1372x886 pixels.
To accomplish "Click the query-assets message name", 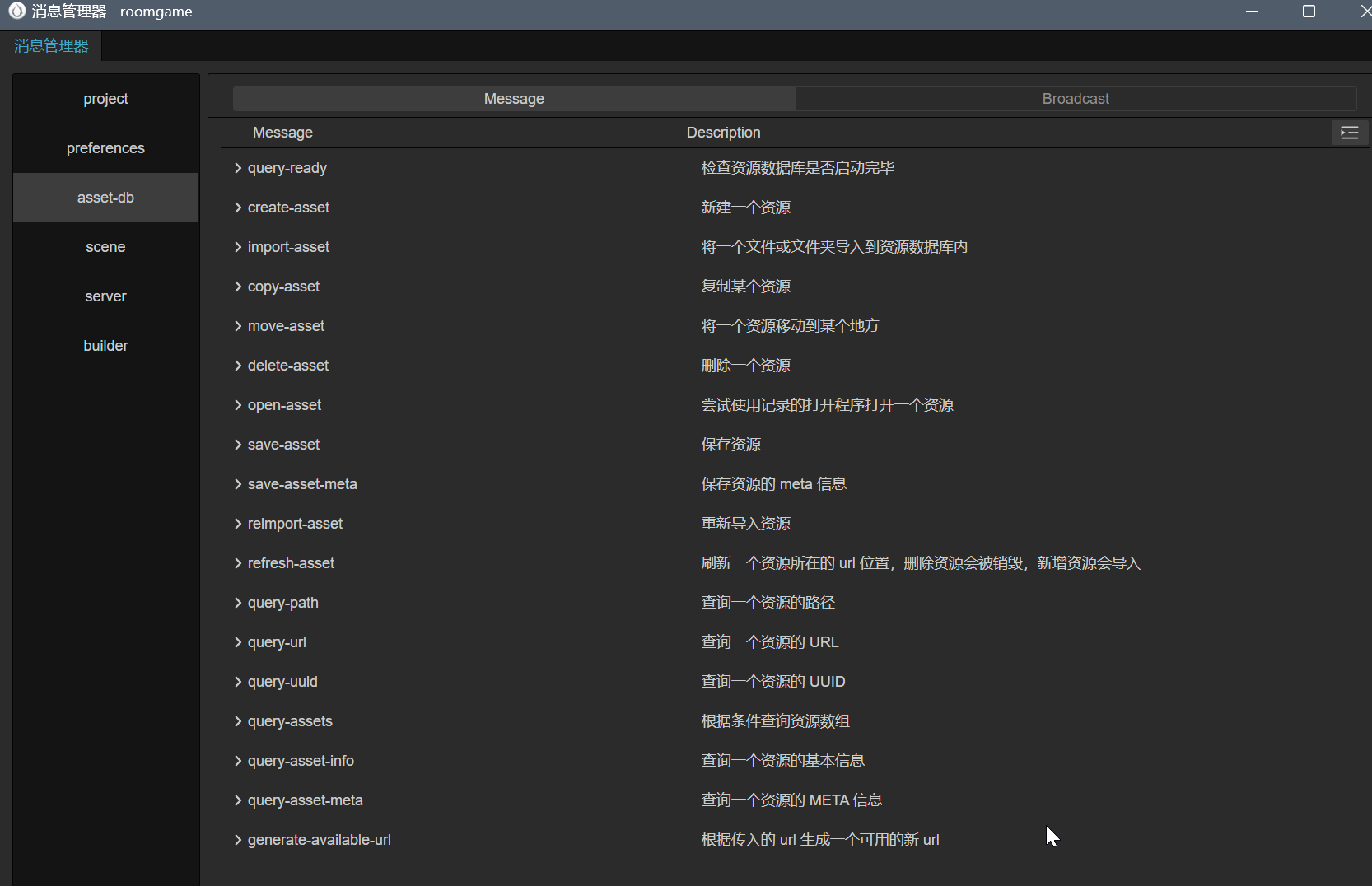I will 290,721.
